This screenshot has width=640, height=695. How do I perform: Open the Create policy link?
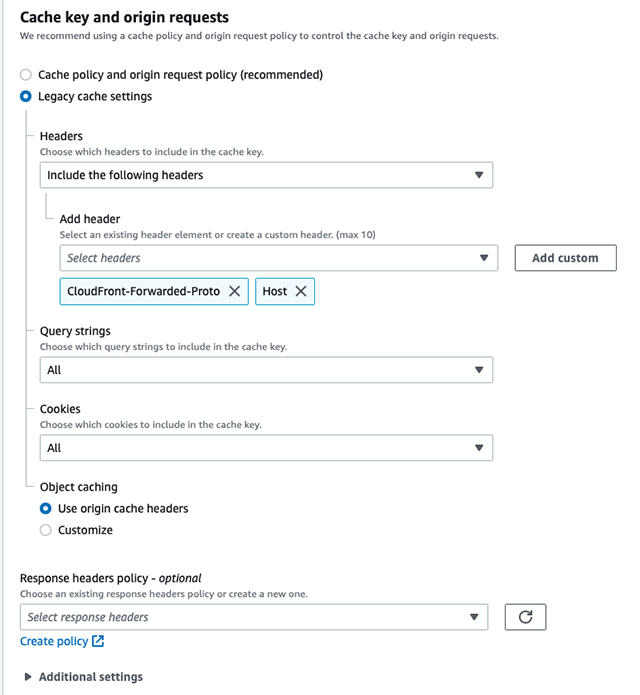click(54, 641)
